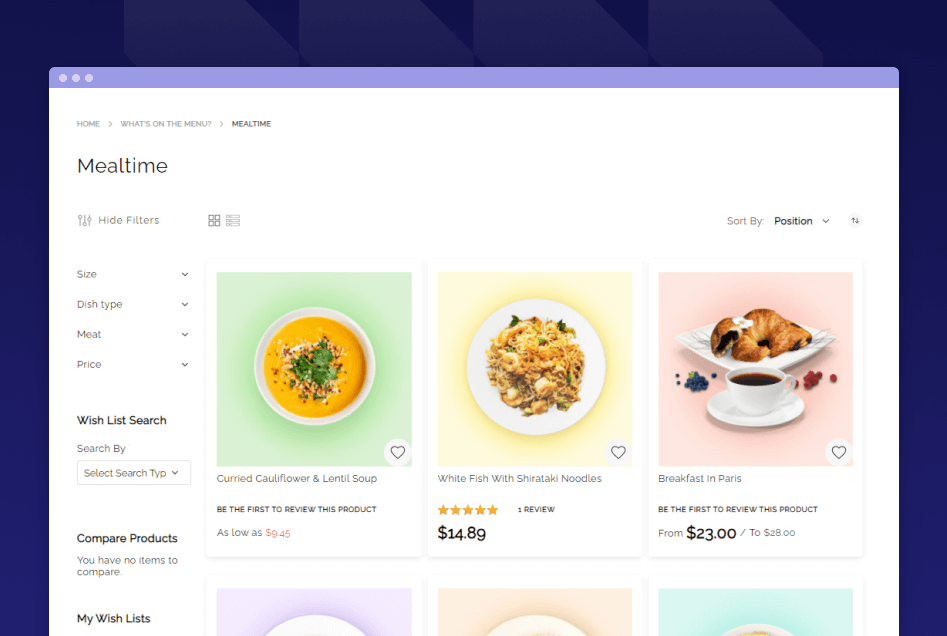Image resolution: width=947 pixels, height=636 pixels.
Task: Open What's On The Menu breadcrumb
Action: [x=165, y=124]
